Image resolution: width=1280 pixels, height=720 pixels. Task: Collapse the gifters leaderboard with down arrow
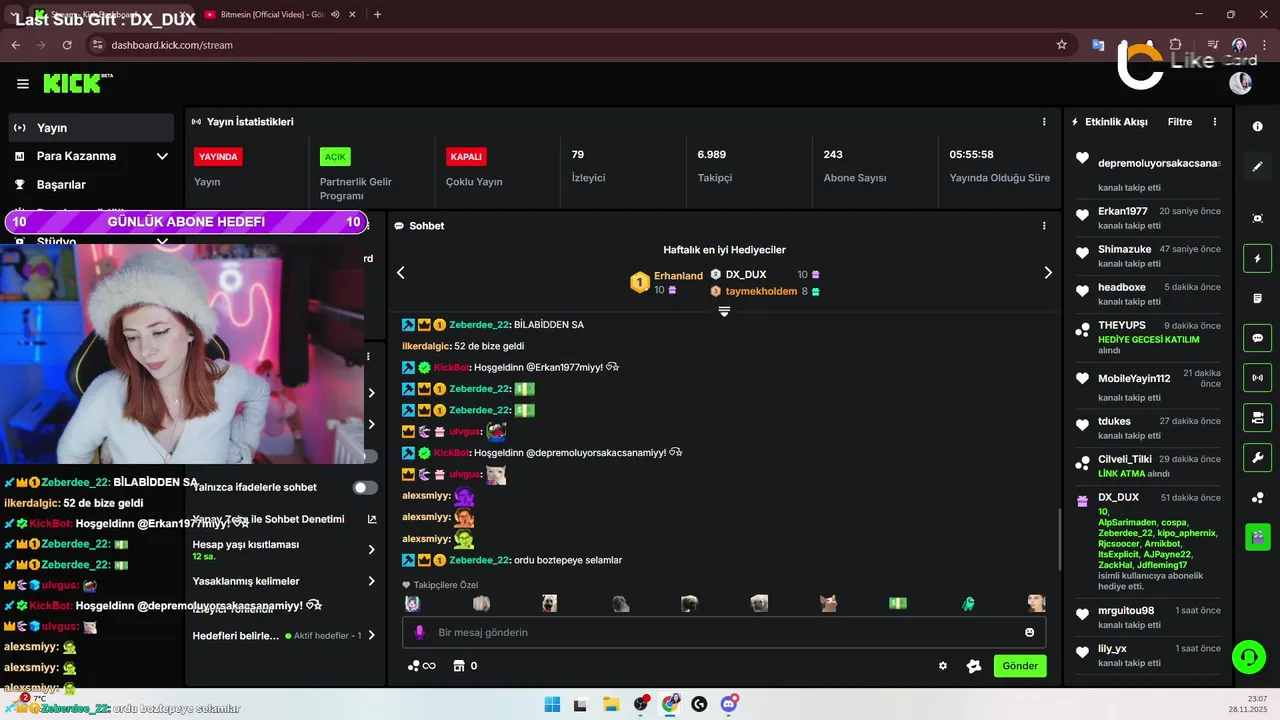click(724, 312)
